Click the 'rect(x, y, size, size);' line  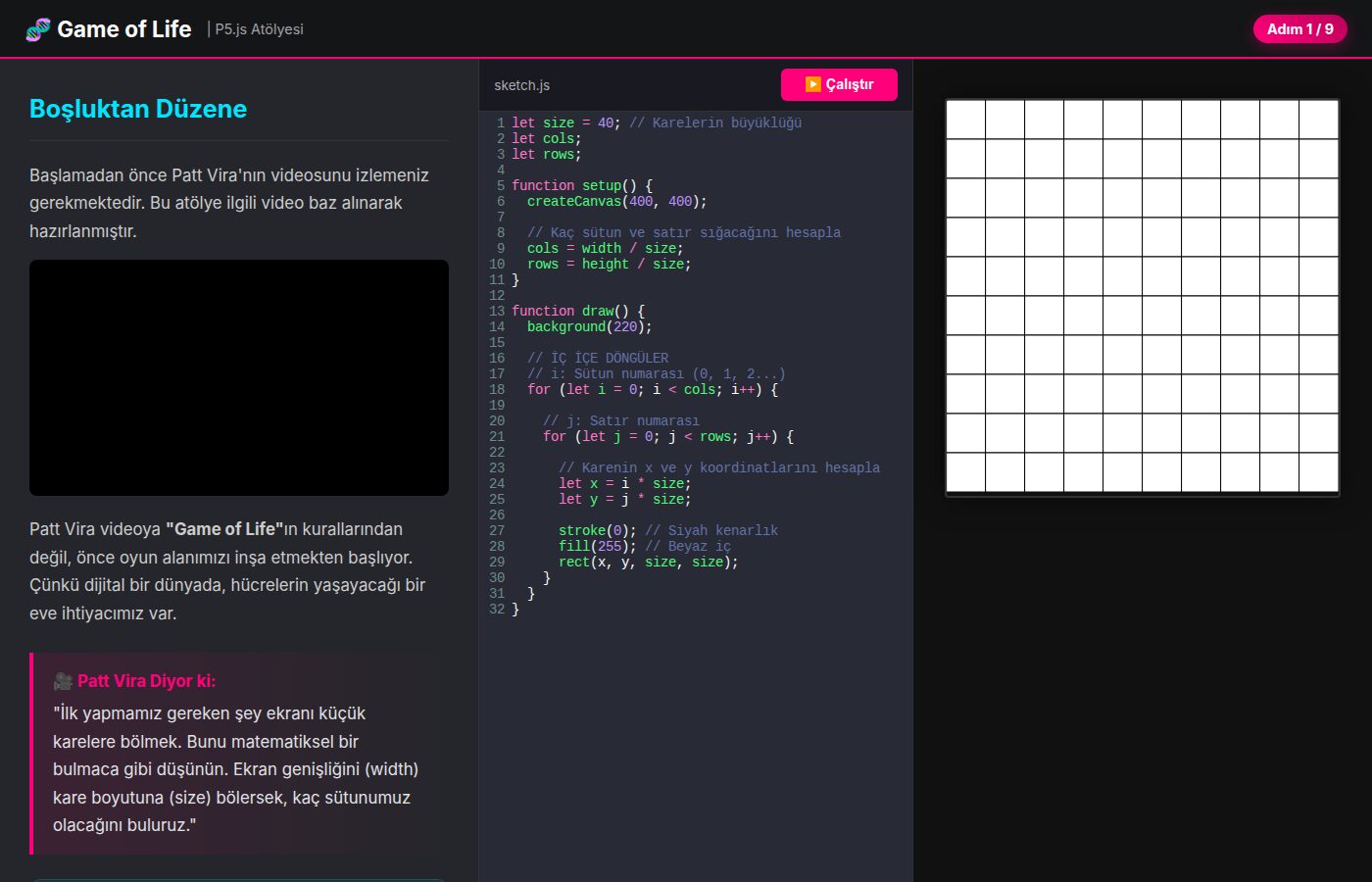pyautogui.click(x=649, y=562)
